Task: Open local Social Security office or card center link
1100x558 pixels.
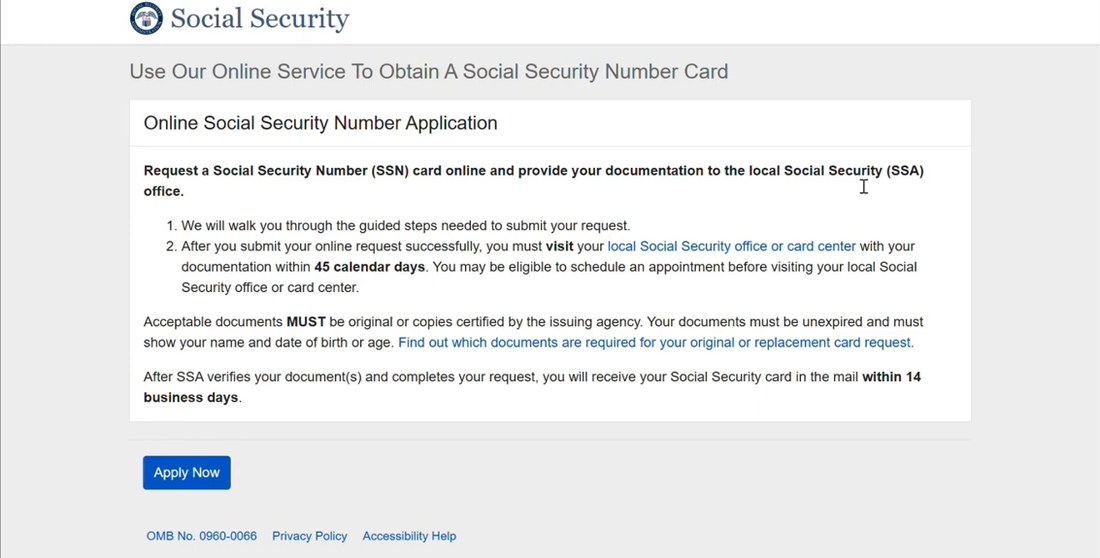Action: click(x=731, y=246)
